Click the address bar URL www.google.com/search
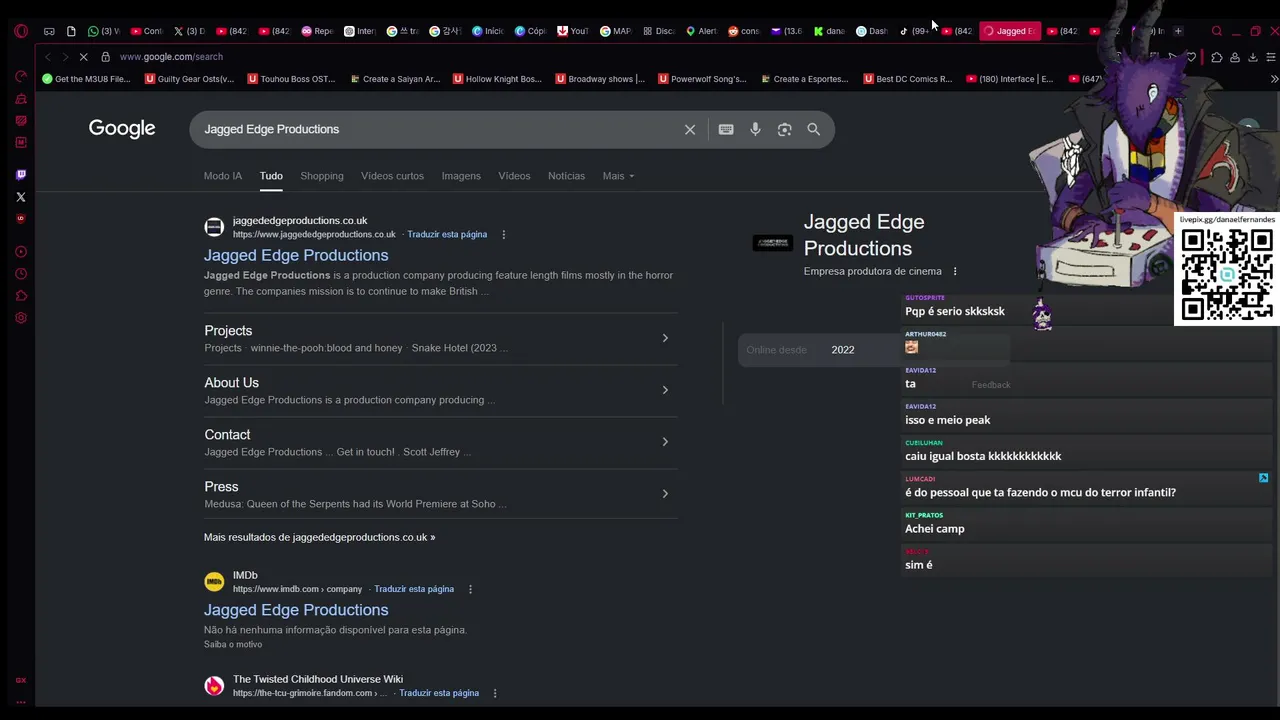This screenshot has height=720, width=1280. pyautogui.click(x=171, y=57)
